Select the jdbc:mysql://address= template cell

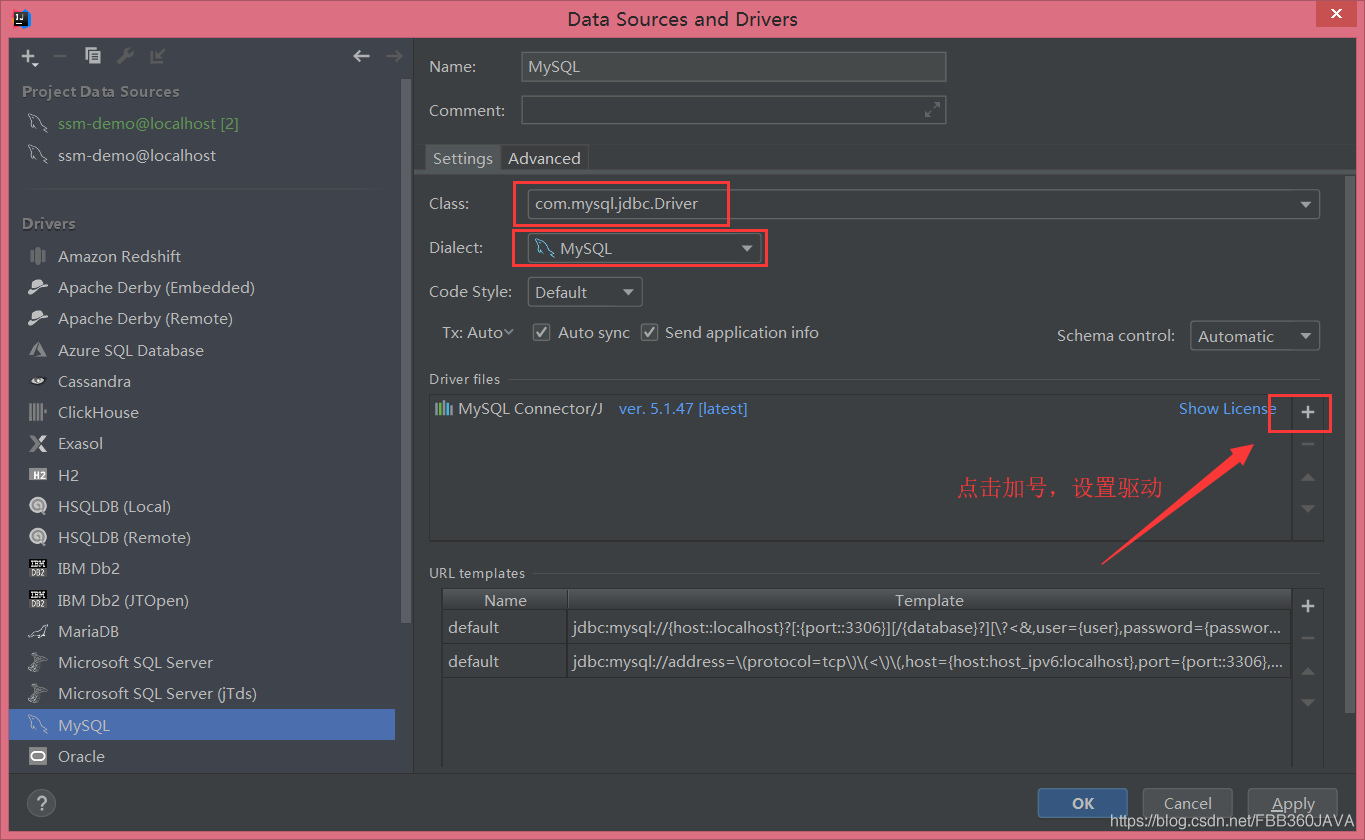coord(929,661)
